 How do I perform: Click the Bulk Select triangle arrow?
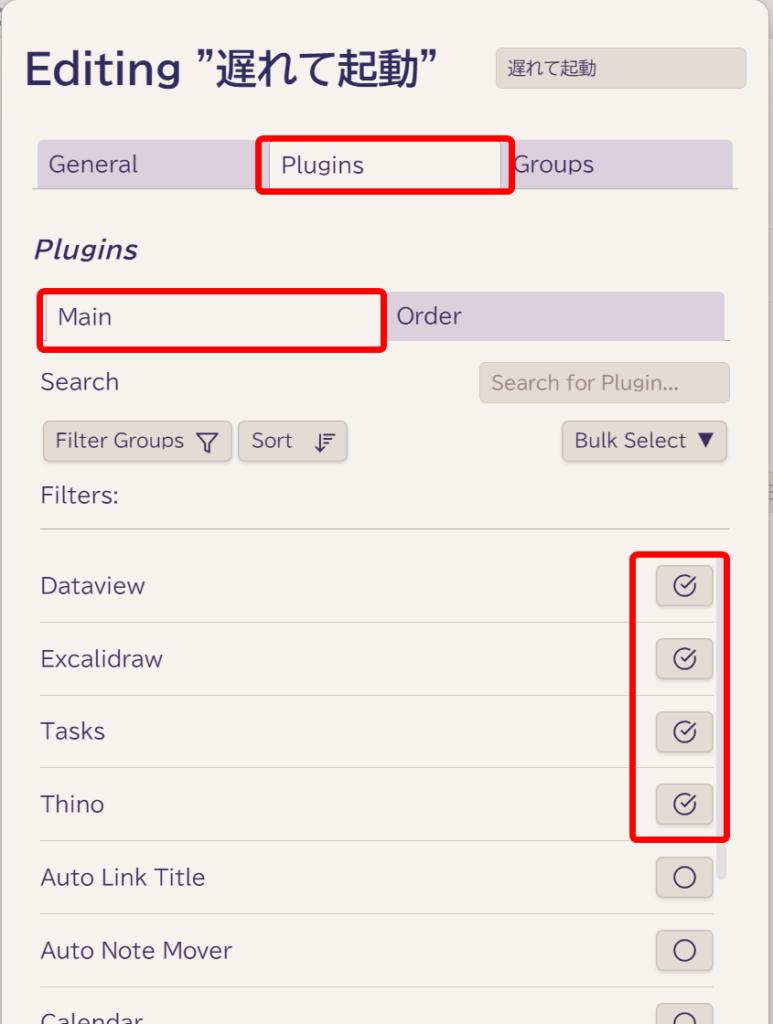pyautogui.click(x=705, y=440)
